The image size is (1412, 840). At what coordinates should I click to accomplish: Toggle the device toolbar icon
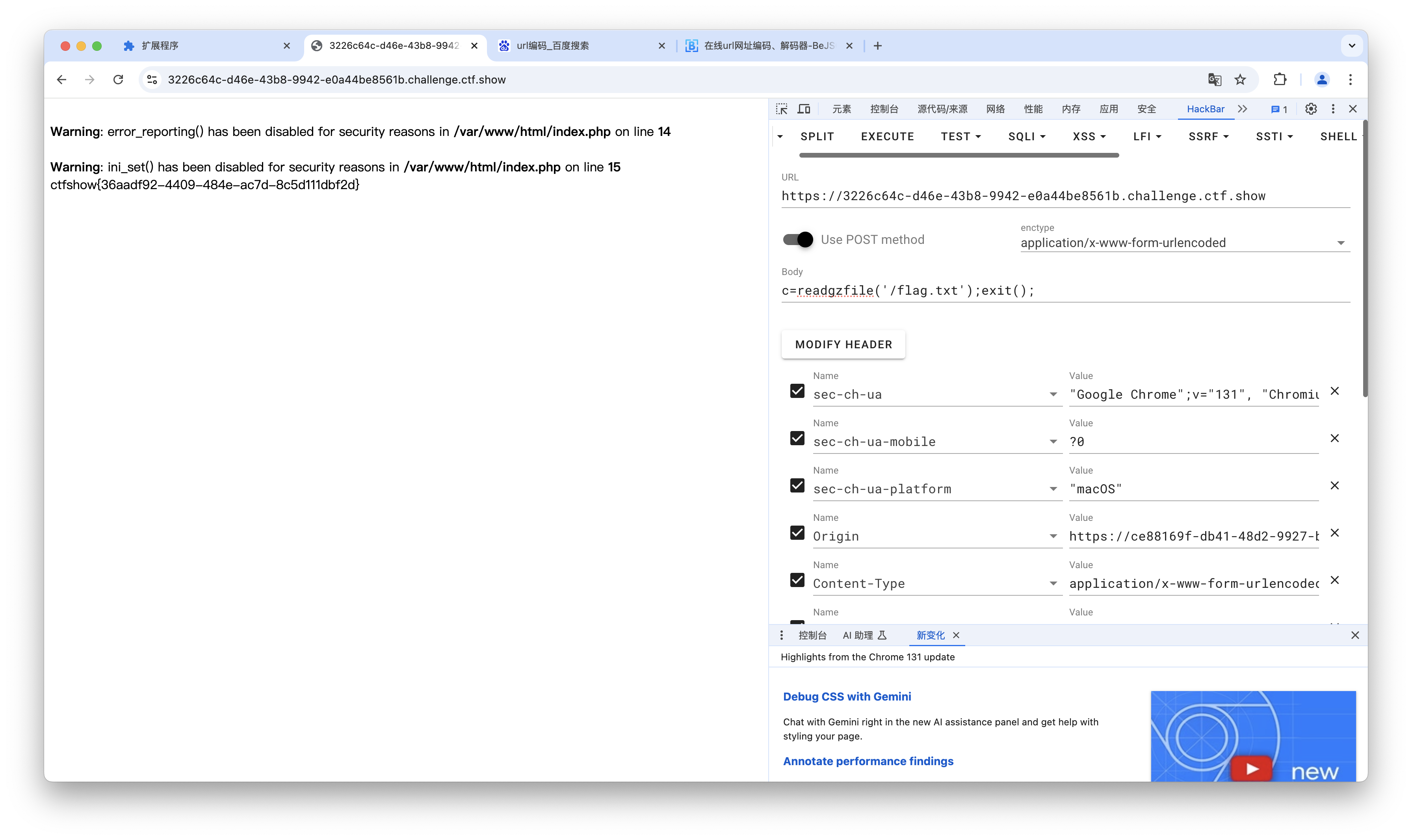pos(804,109)
